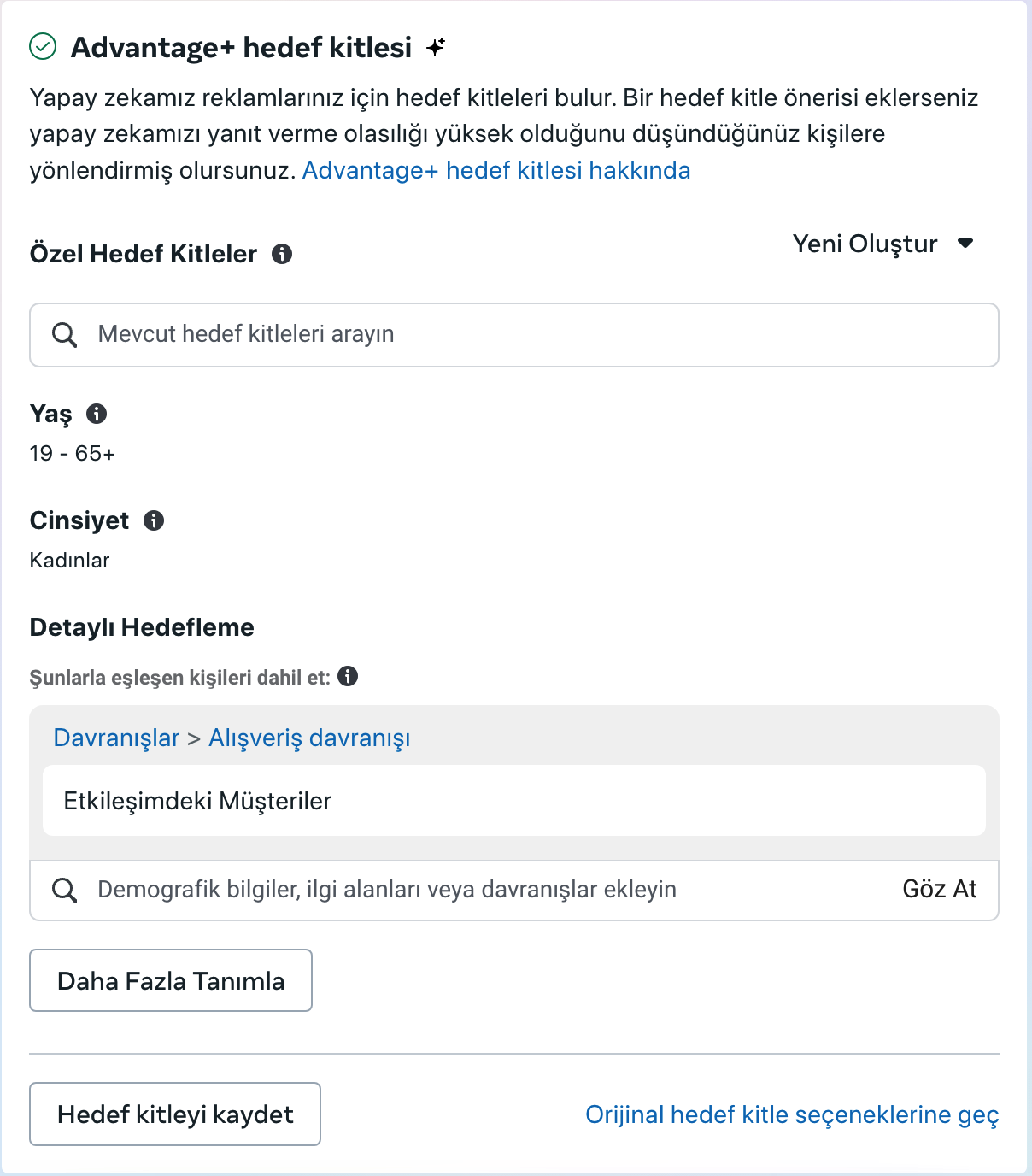Click magnifier icon in Demografik bilgiler search field

click(65, 890)
